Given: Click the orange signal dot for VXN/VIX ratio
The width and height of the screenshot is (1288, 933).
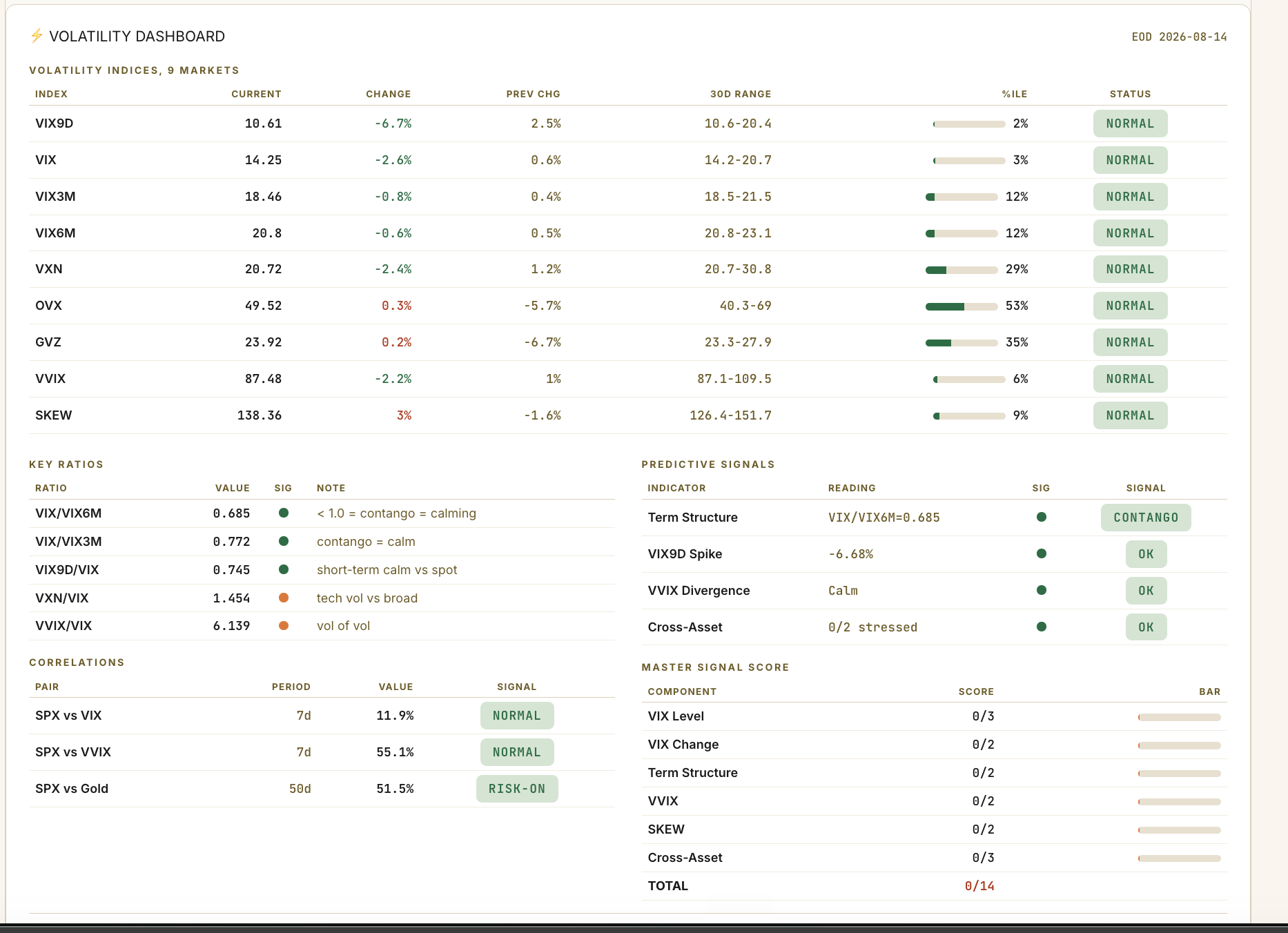Looking at the screenshot, I should pyautogui.click(x=284, y=598).
